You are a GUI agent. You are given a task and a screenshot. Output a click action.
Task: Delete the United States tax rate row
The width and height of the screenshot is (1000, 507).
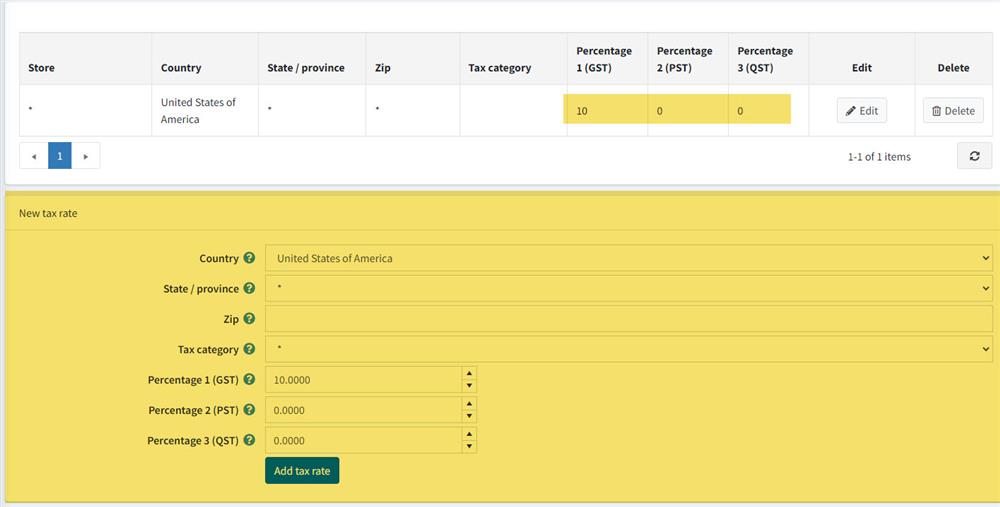953,110
